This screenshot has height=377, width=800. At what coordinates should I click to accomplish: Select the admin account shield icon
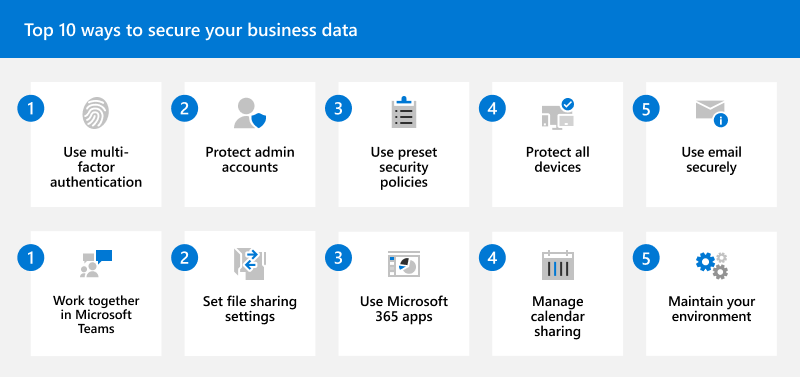click(250, 113)
